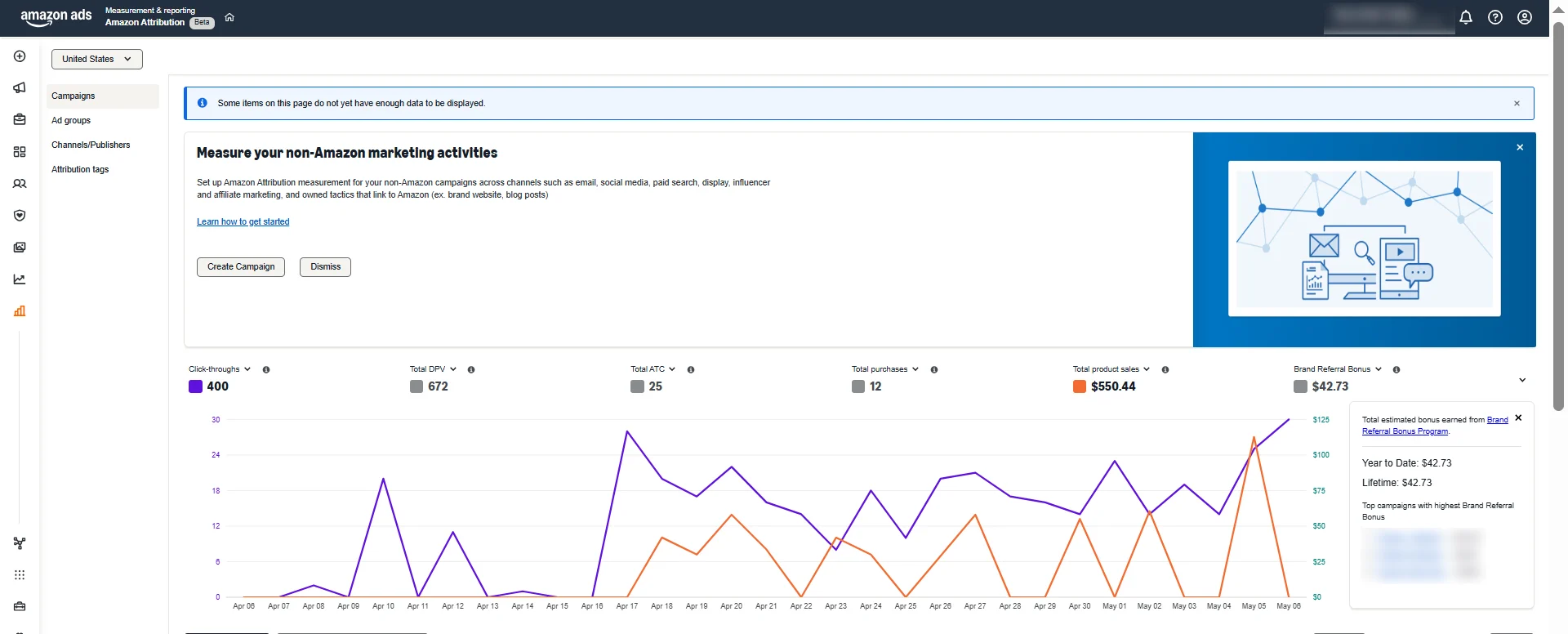The image size is (1568, 634).
Task: Open the audiences people sidebar icon
Action: (20, 184)
